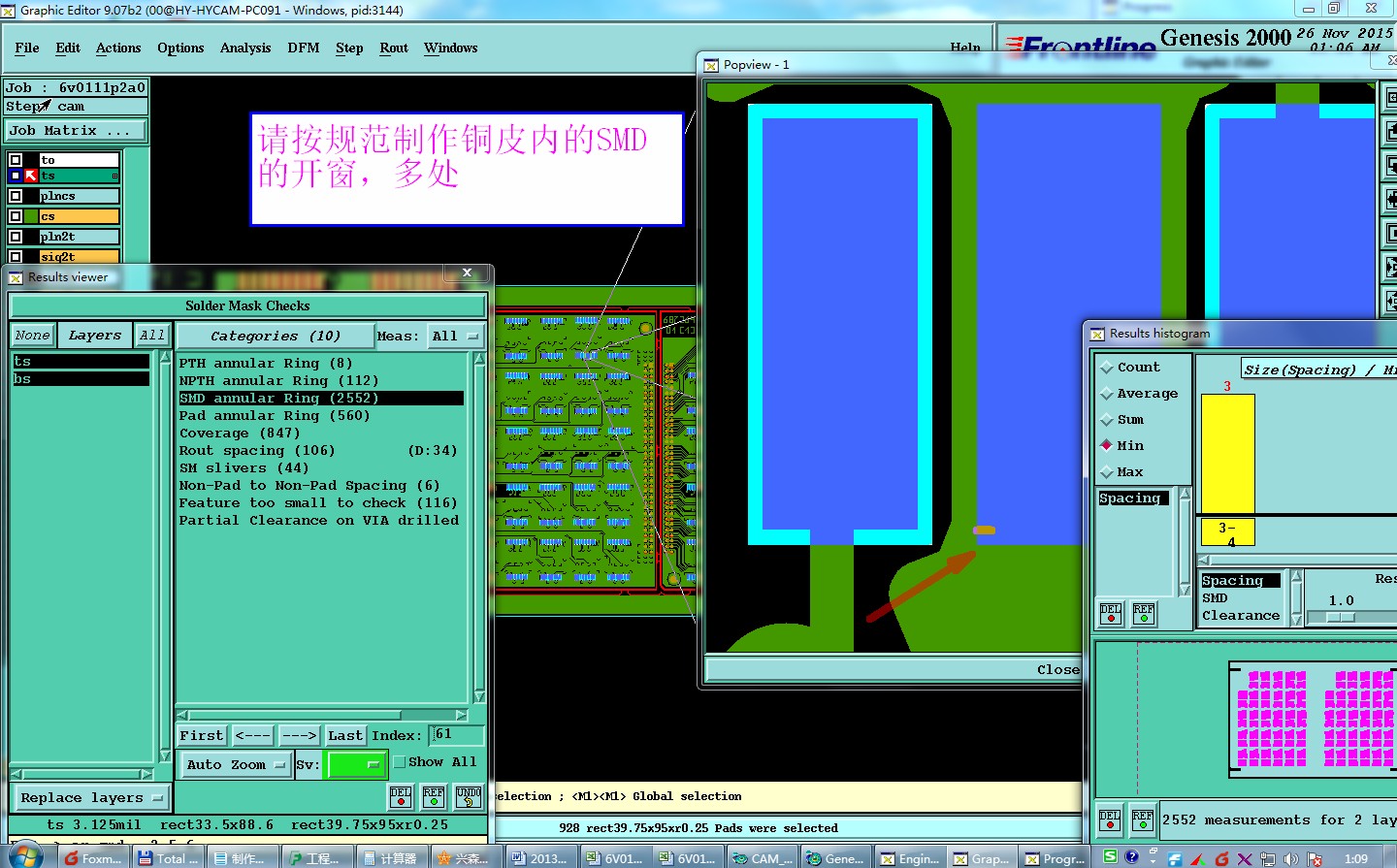
Task: Open the 工程 taskbar item
Action: 315,858
